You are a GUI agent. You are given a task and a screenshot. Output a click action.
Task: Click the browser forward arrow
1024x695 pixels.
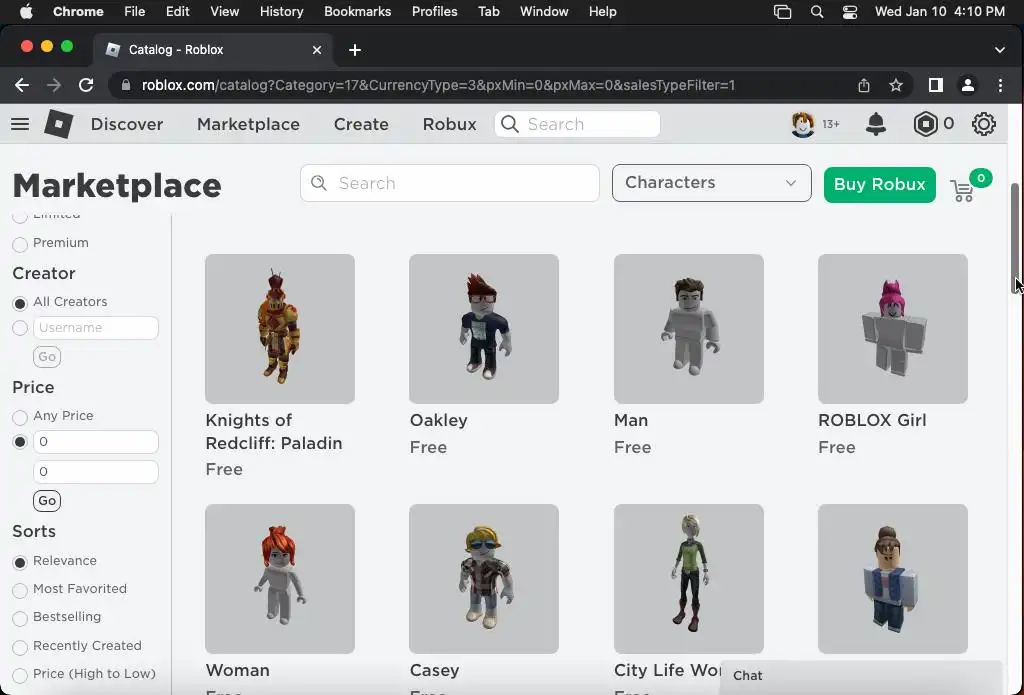pos(54,86)
